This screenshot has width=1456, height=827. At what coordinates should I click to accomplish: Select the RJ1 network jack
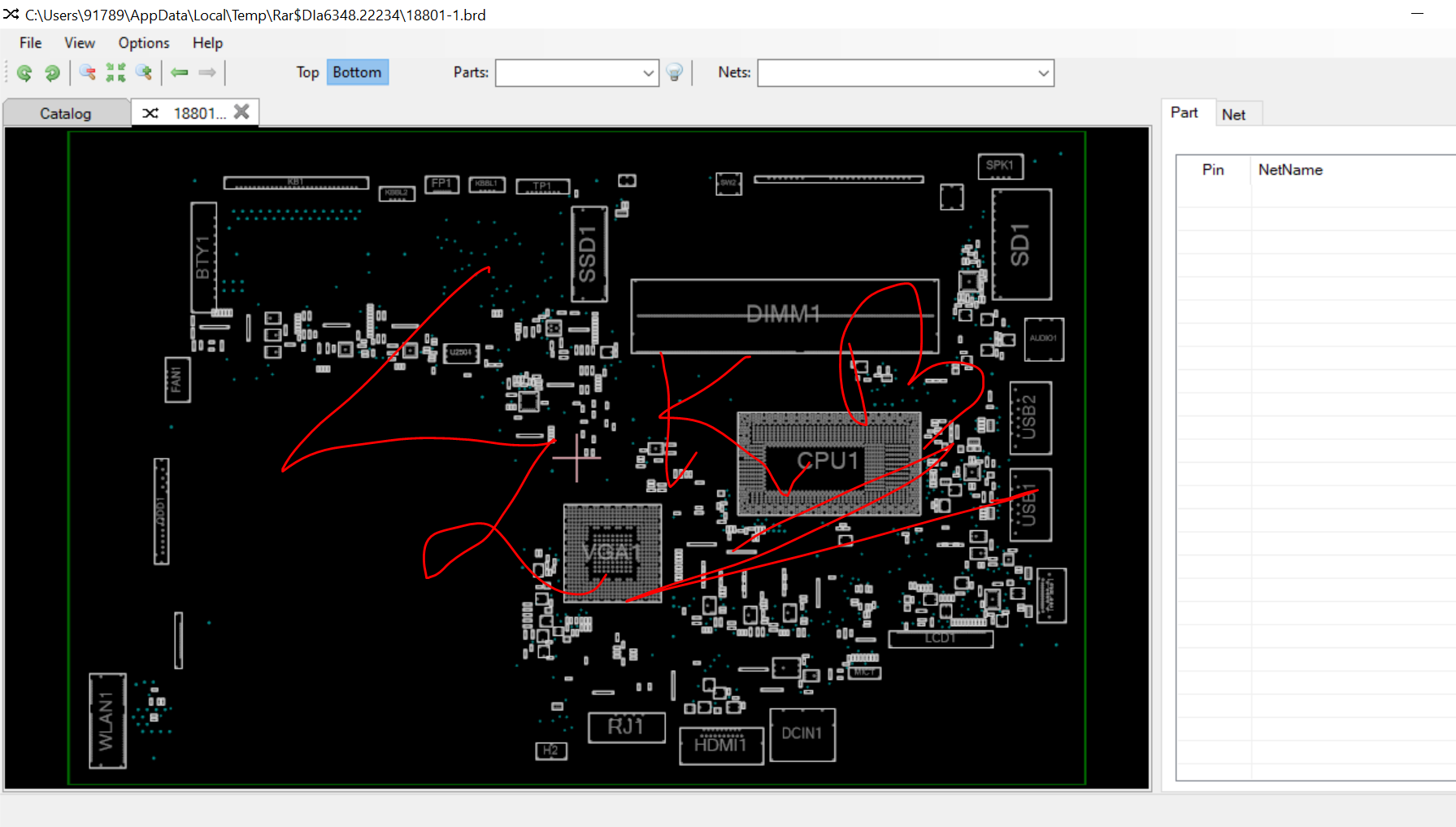pyautogui.click(x=626, y=727)
